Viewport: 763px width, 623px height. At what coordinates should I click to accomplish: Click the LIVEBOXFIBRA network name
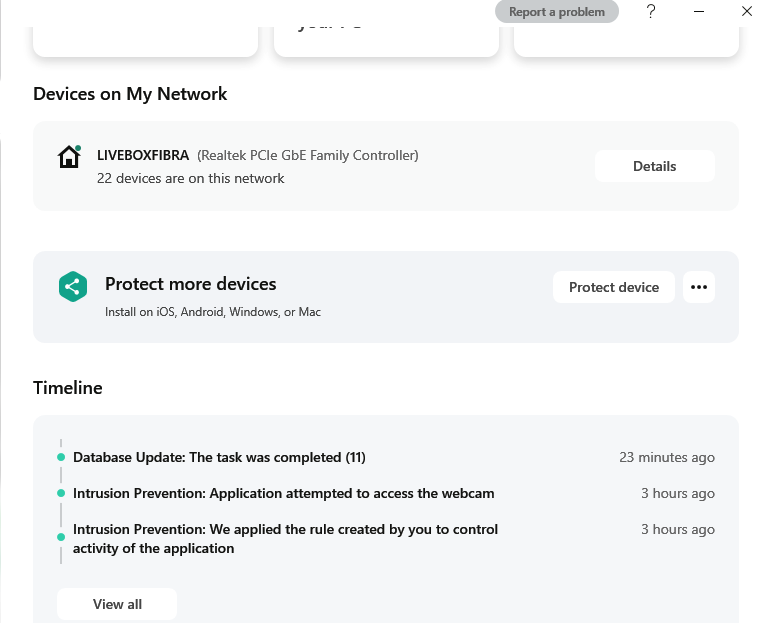click(143, 155)
